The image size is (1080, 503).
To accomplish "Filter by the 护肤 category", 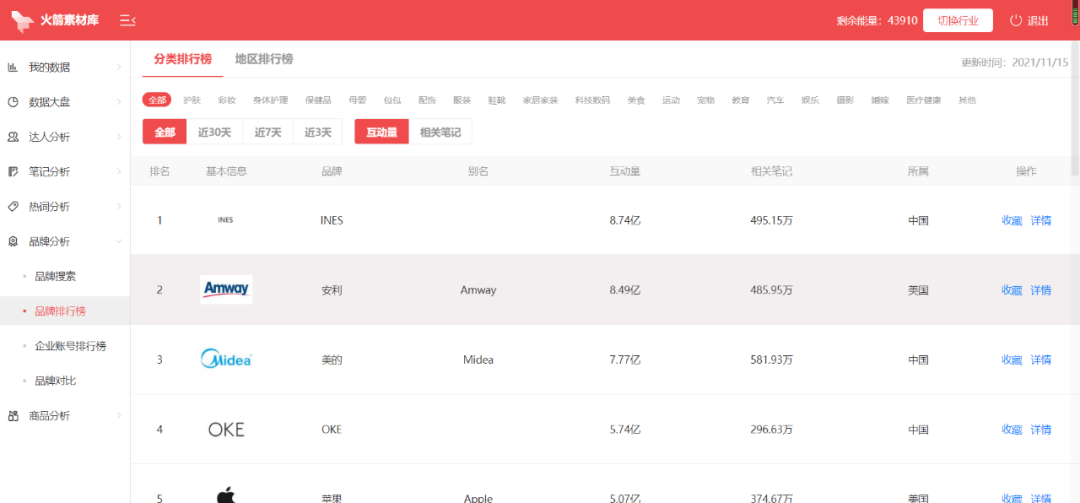I will pyautogui.click(x=192, y=100).
